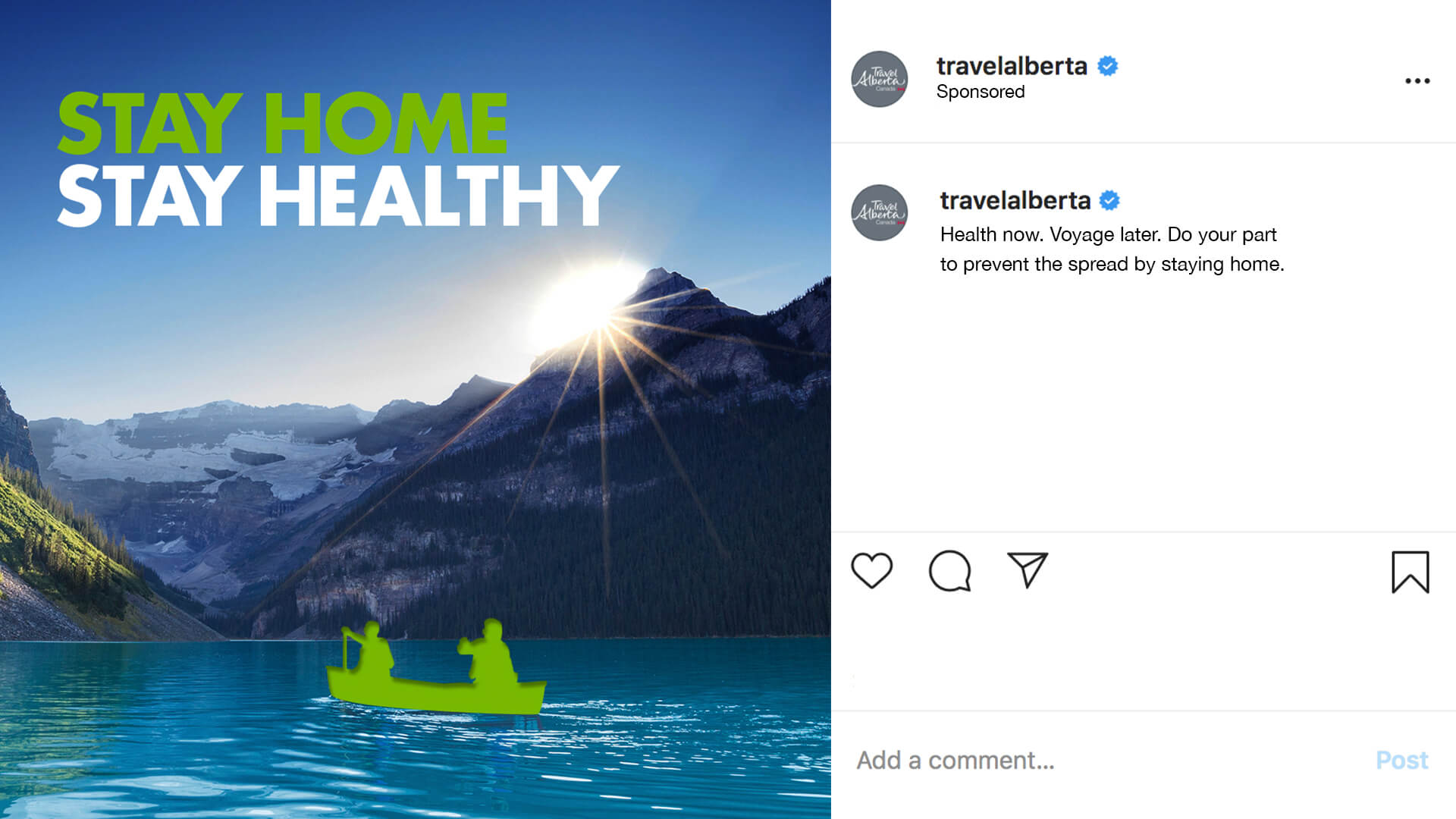This screenshot has width=1456, height=819.
Task: Open the three-dot more options menu
Action: point(1417,80)
